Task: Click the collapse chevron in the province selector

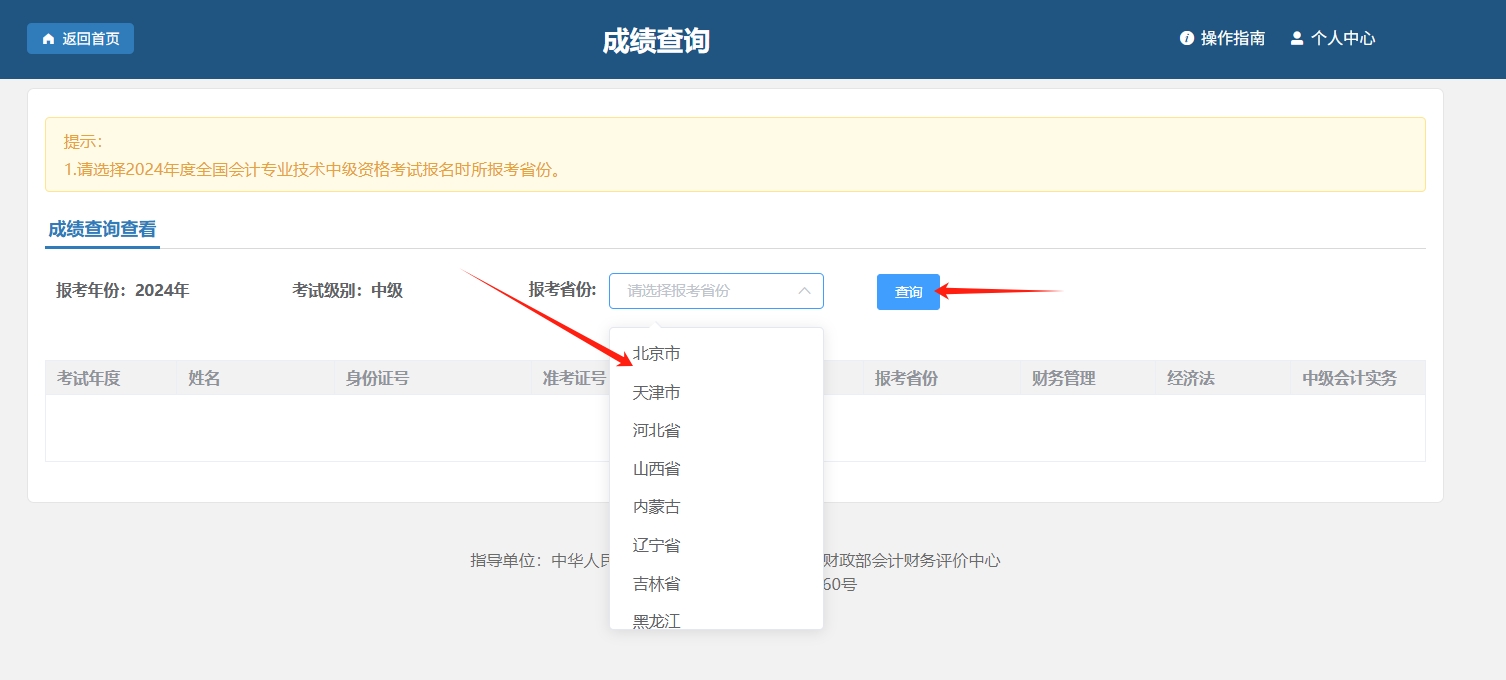Action: click(x=804, y=290)
